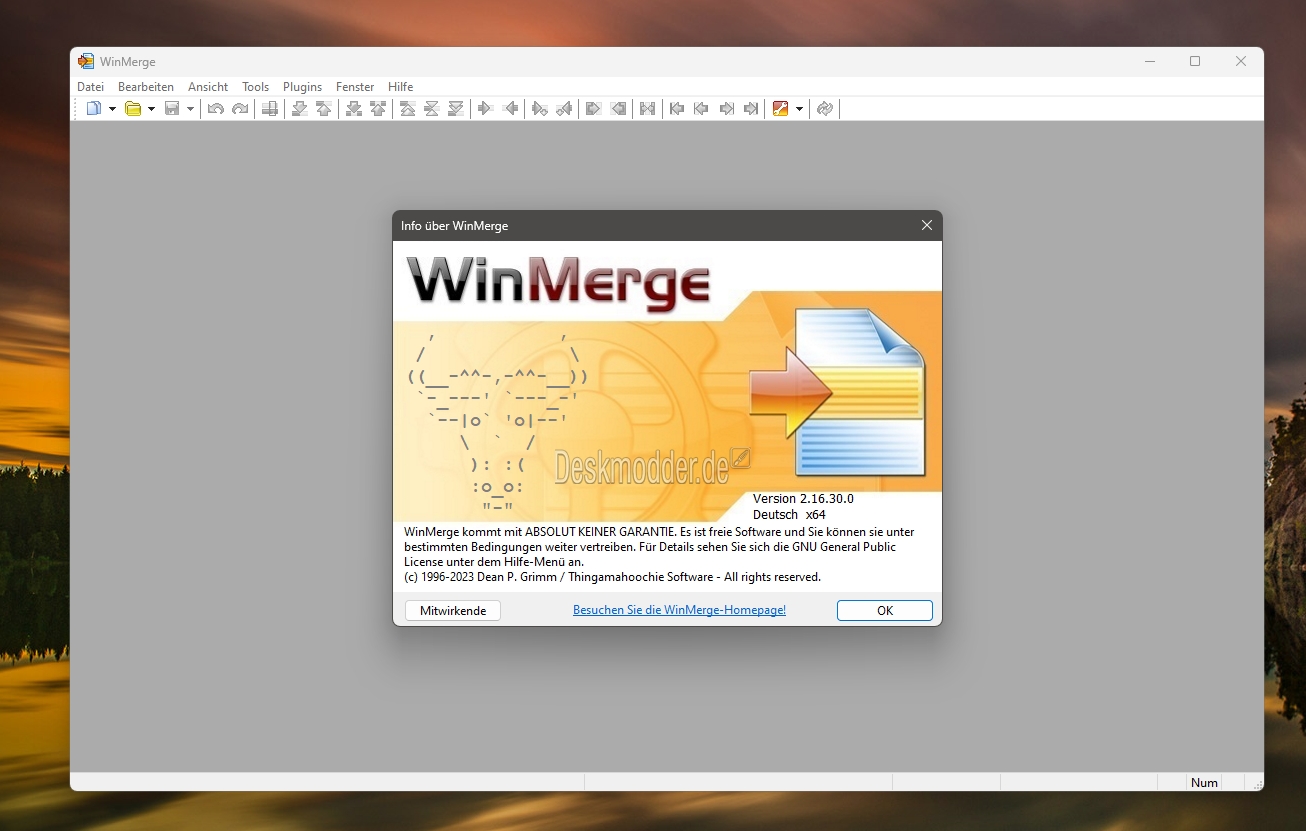Image resolution: width=1306 pixels, height=831 pixels.
Task: Click the New blank document icon
Action: coord(94,108)
